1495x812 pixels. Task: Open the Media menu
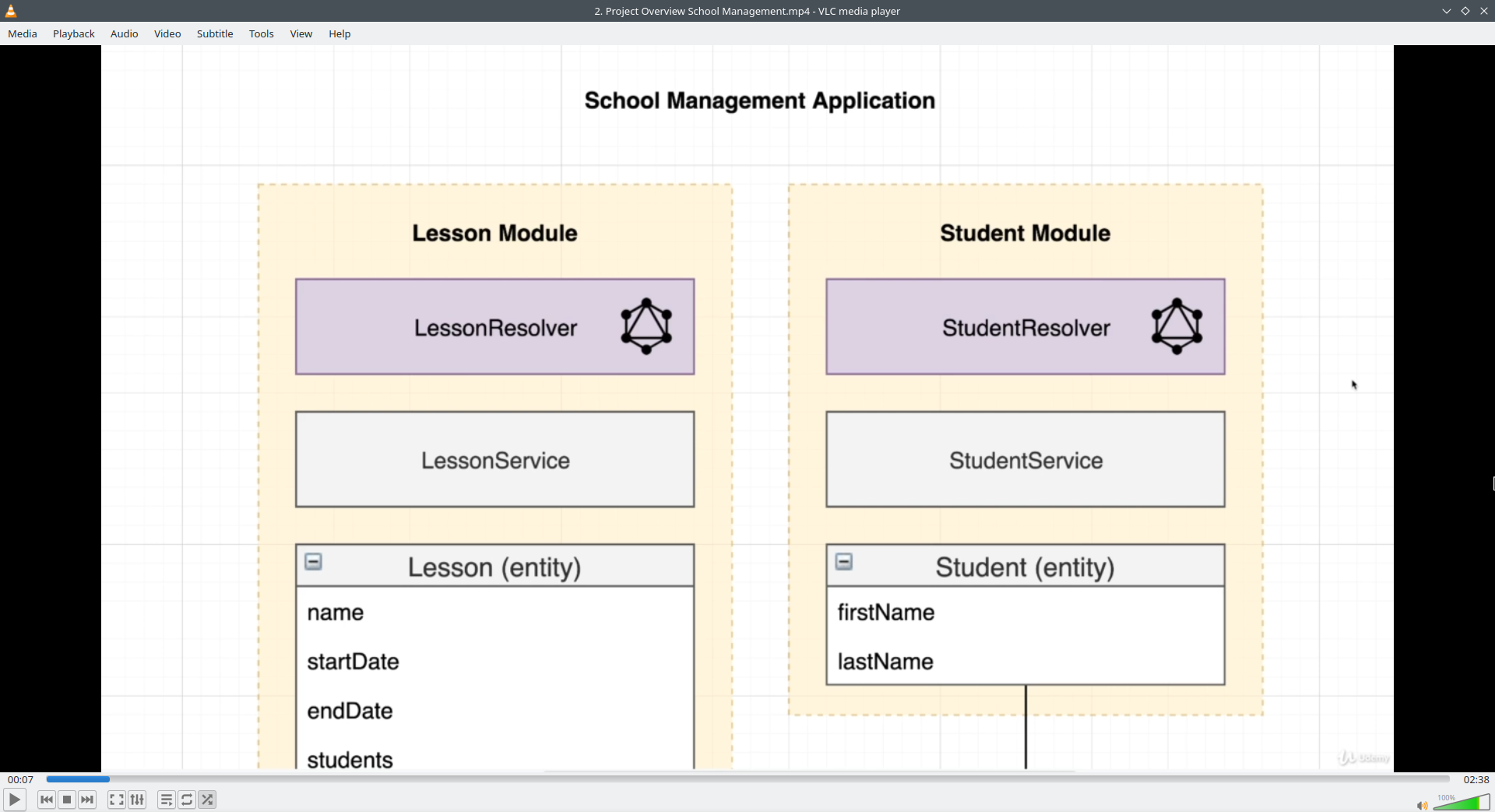coord(23,33)
